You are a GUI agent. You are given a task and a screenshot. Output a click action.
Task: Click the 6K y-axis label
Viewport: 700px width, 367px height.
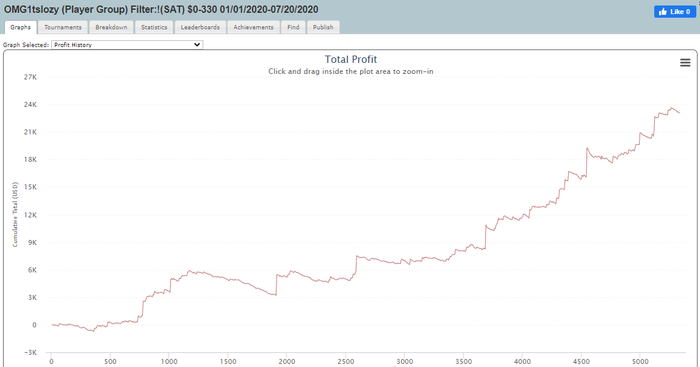32,270
